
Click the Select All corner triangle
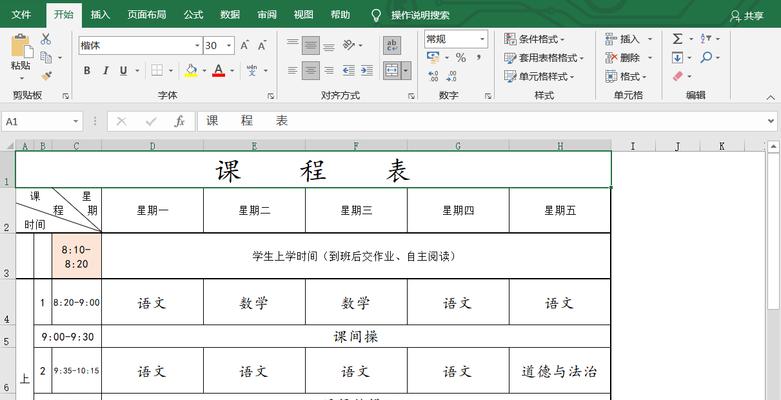8,145
